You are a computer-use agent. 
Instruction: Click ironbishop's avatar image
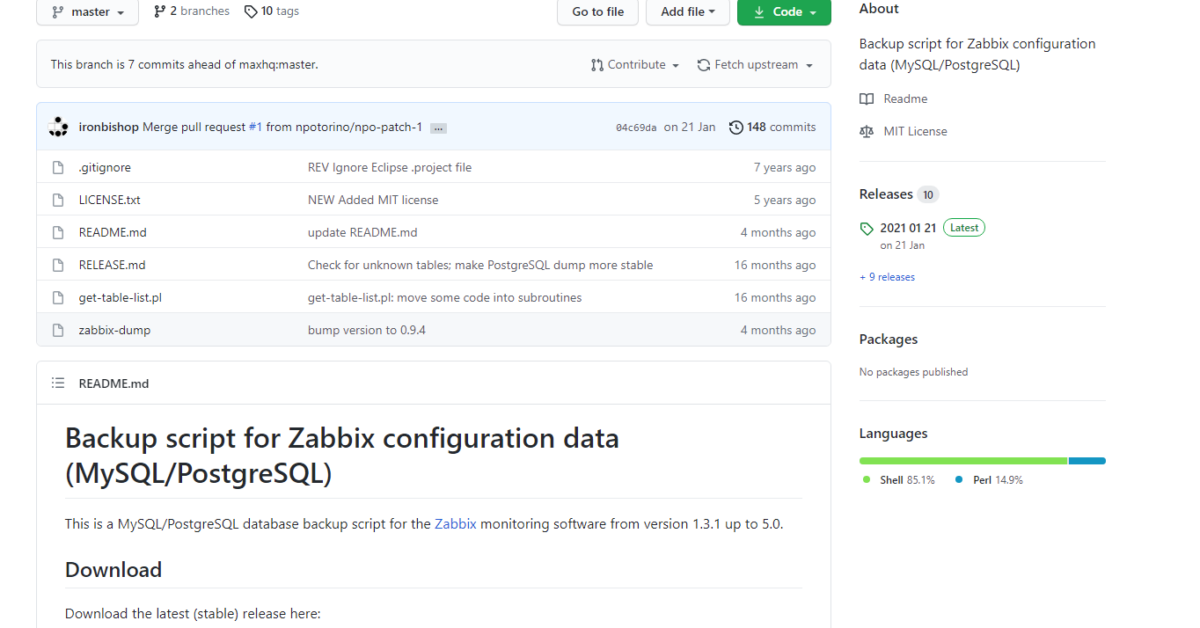click(60, 127)
